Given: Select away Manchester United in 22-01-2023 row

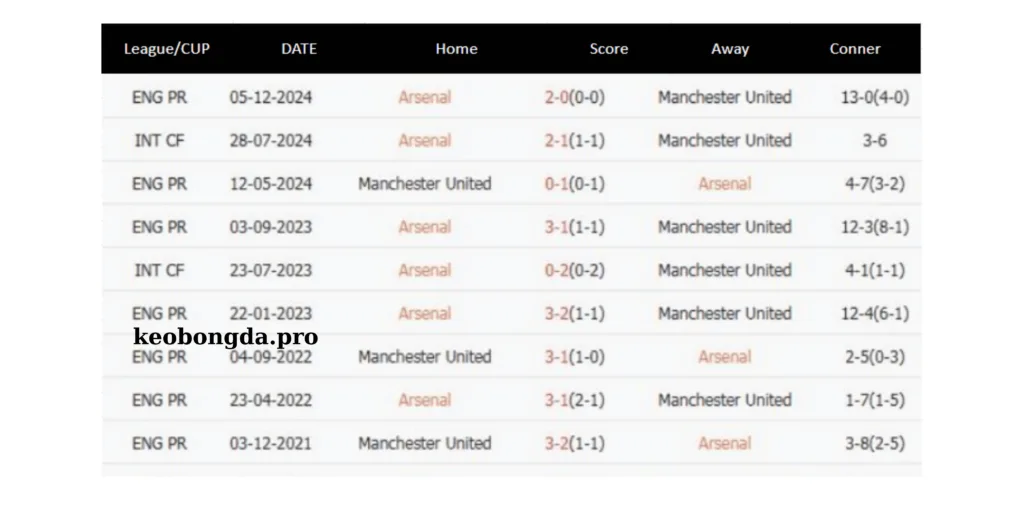Looking at the screenshot, I should pos(725,313).
